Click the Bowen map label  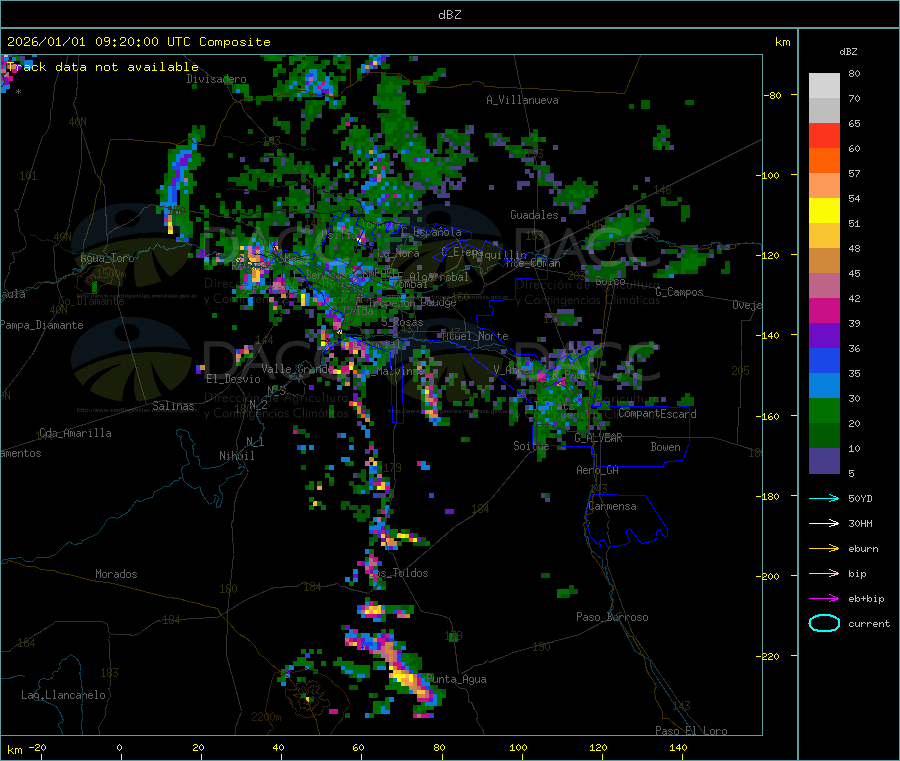point(665,447)
